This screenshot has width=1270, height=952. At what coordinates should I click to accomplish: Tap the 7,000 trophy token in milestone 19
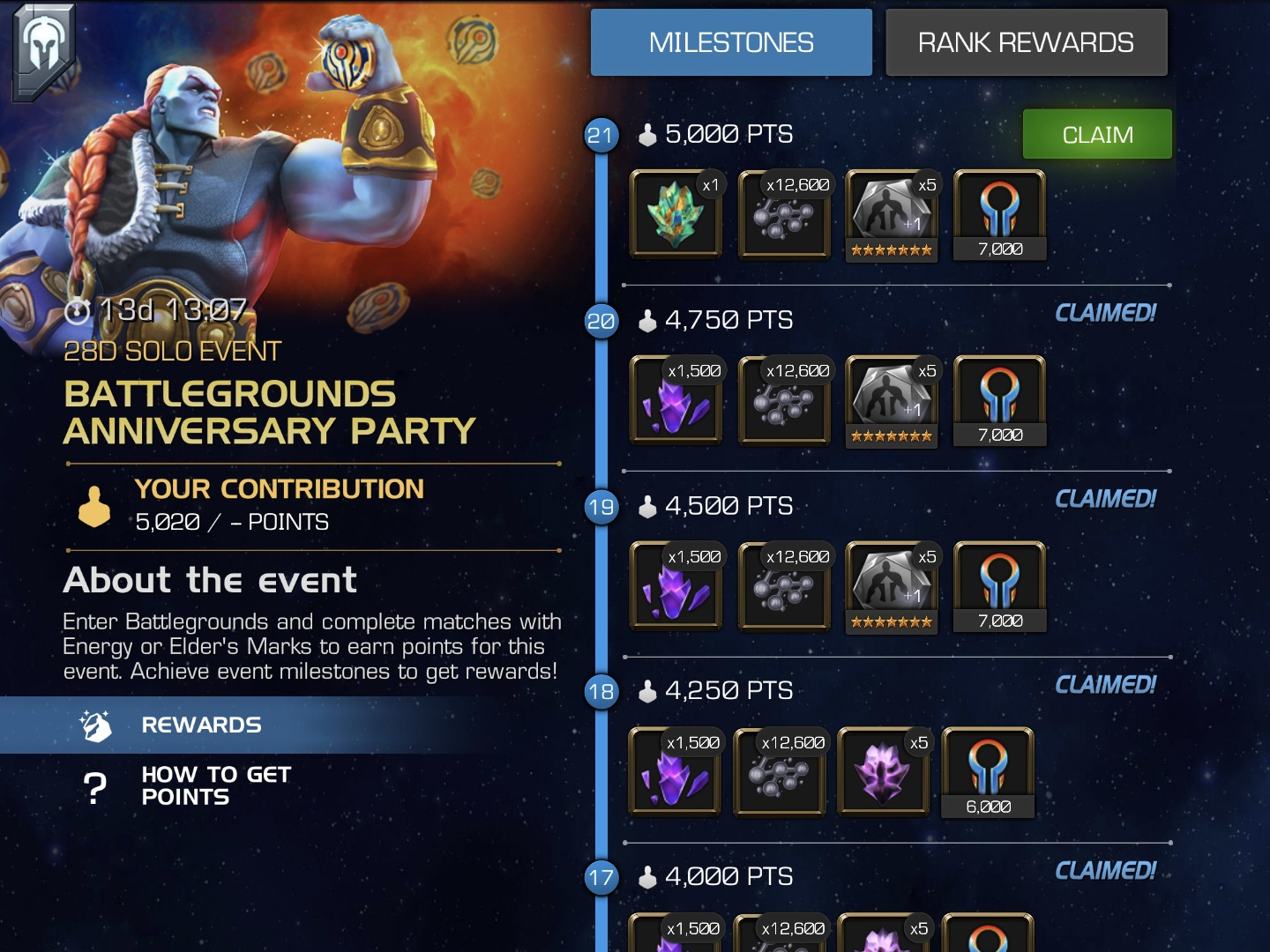point(1000,587)
